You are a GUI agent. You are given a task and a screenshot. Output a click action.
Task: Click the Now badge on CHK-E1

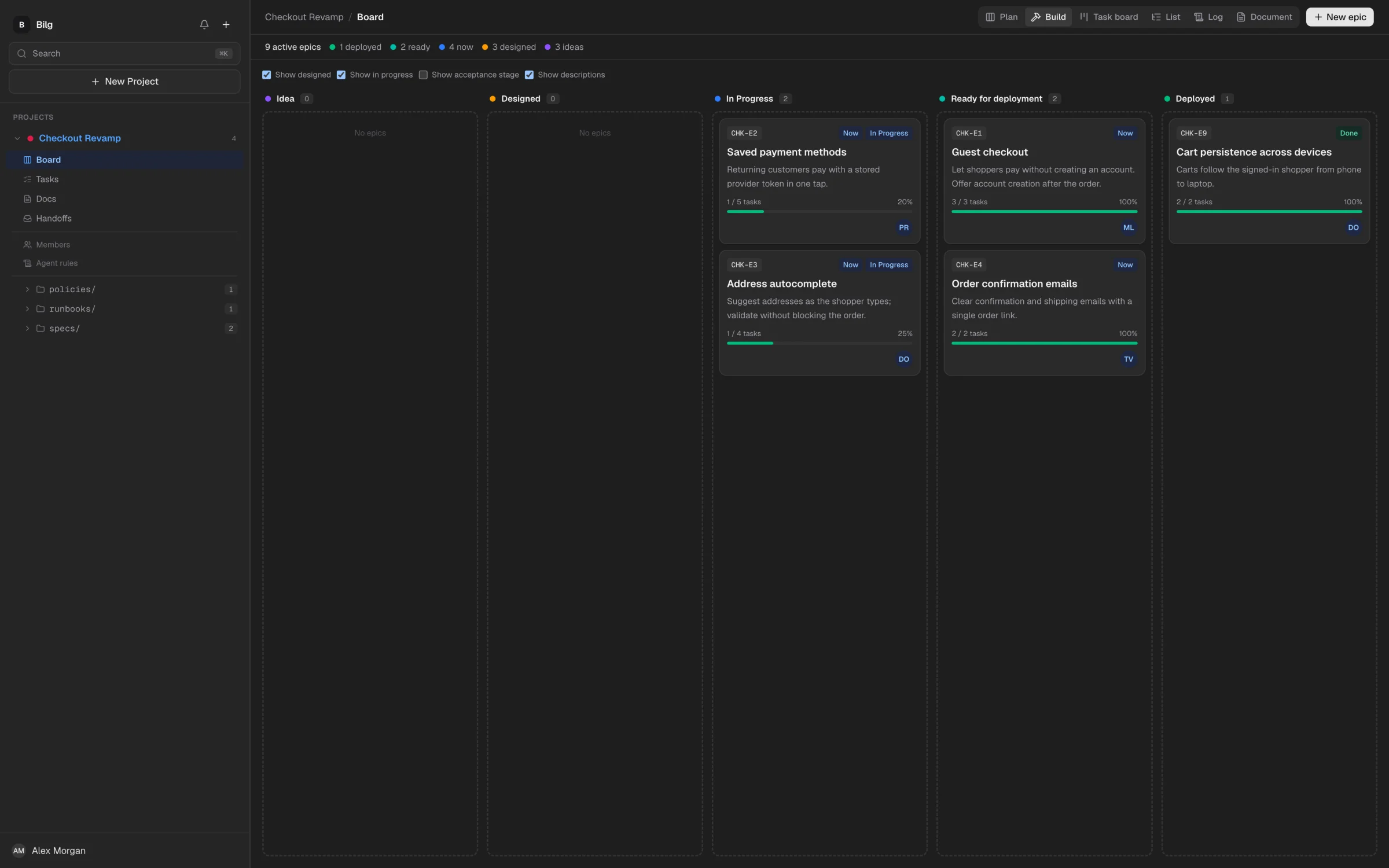(x=1125, y=133)
